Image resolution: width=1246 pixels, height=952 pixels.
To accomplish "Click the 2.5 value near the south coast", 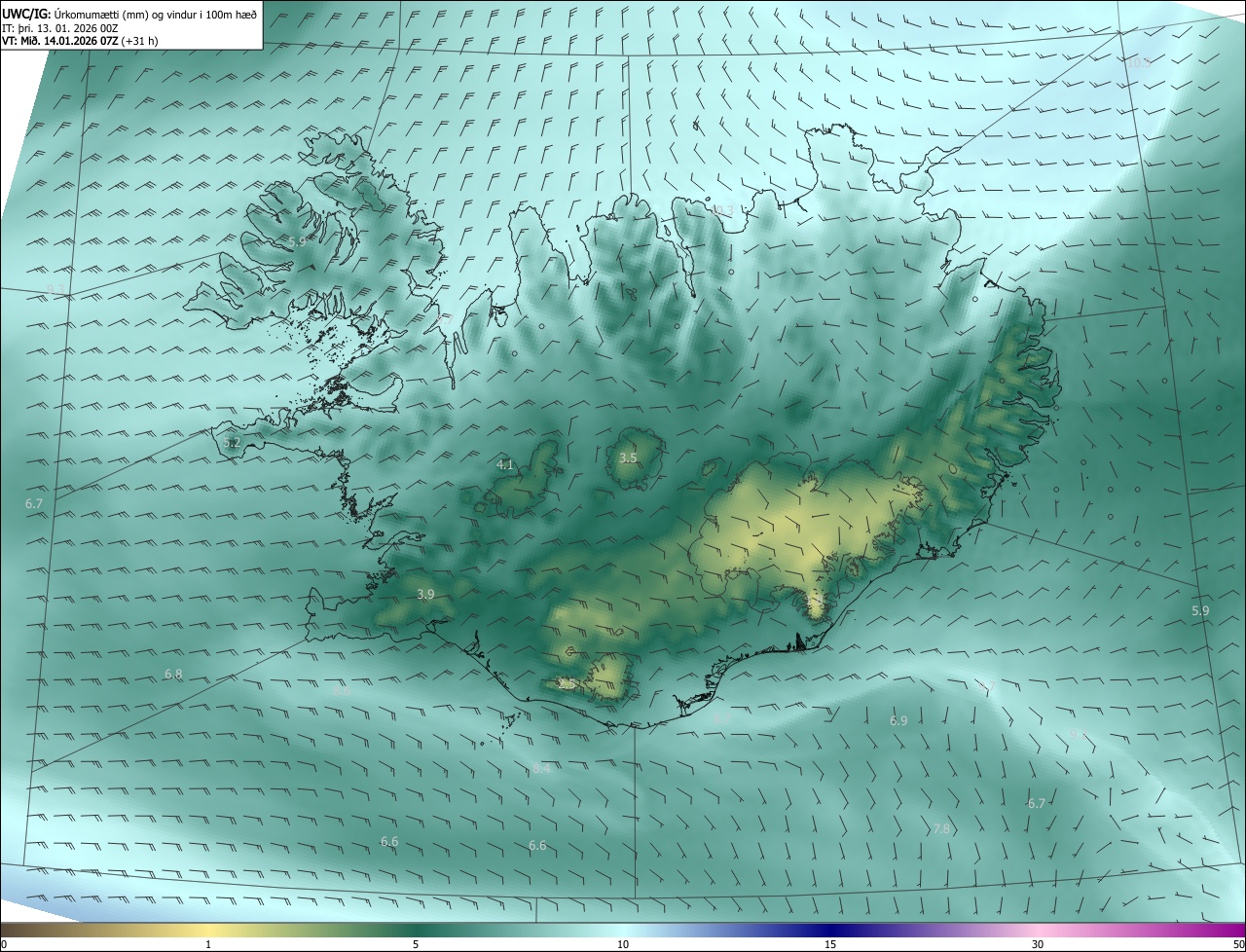I will 567,684.
